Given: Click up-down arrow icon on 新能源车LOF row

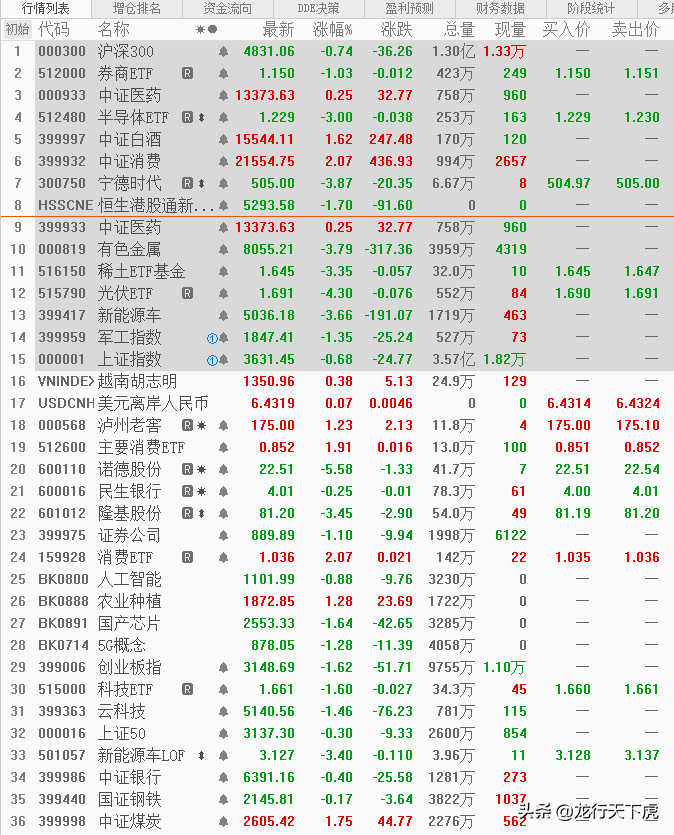Looking at the screenshot, I should click(x=201, y=755).
